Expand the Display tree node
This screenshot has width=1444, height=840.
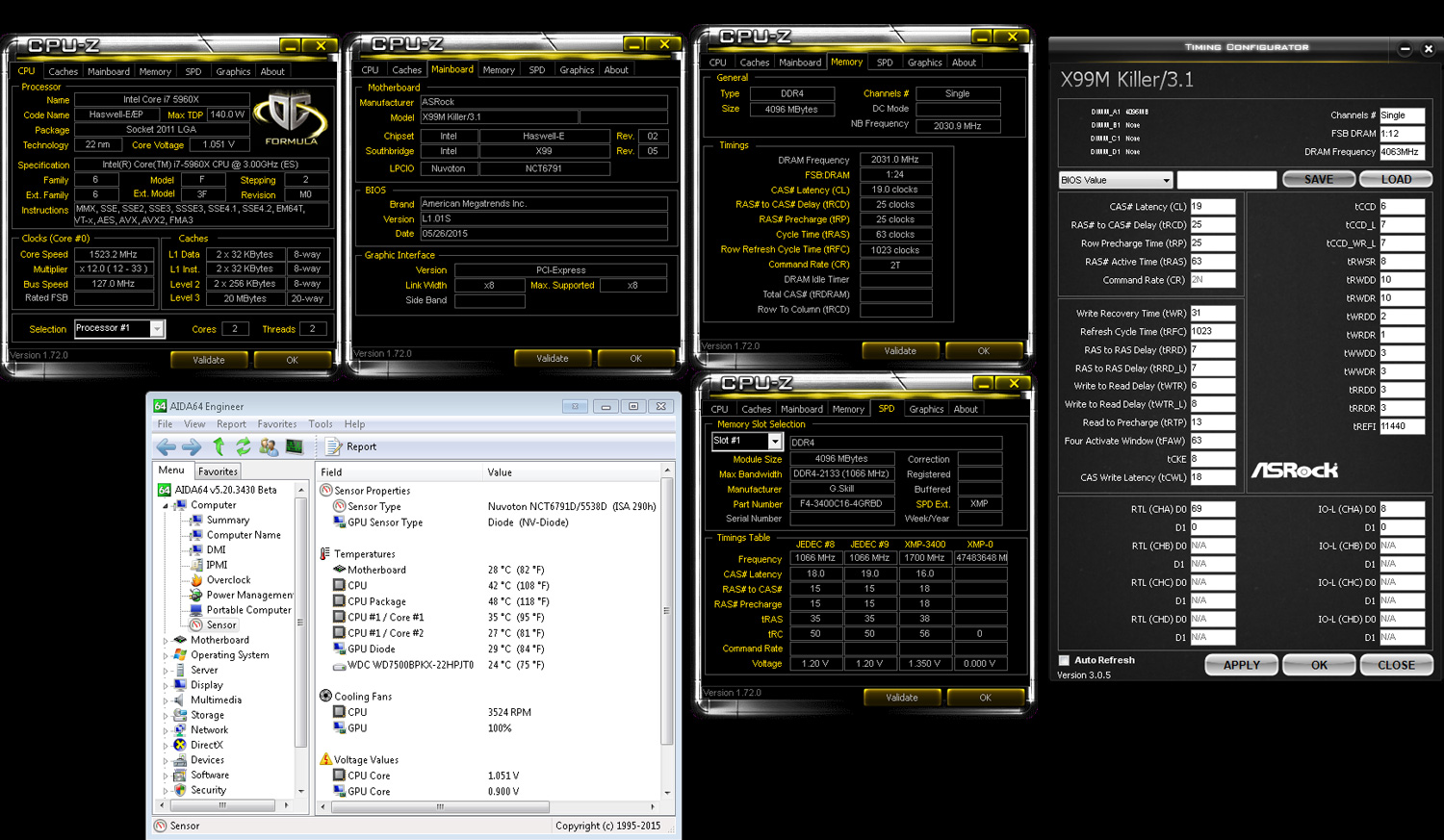(x=166, y=685)
